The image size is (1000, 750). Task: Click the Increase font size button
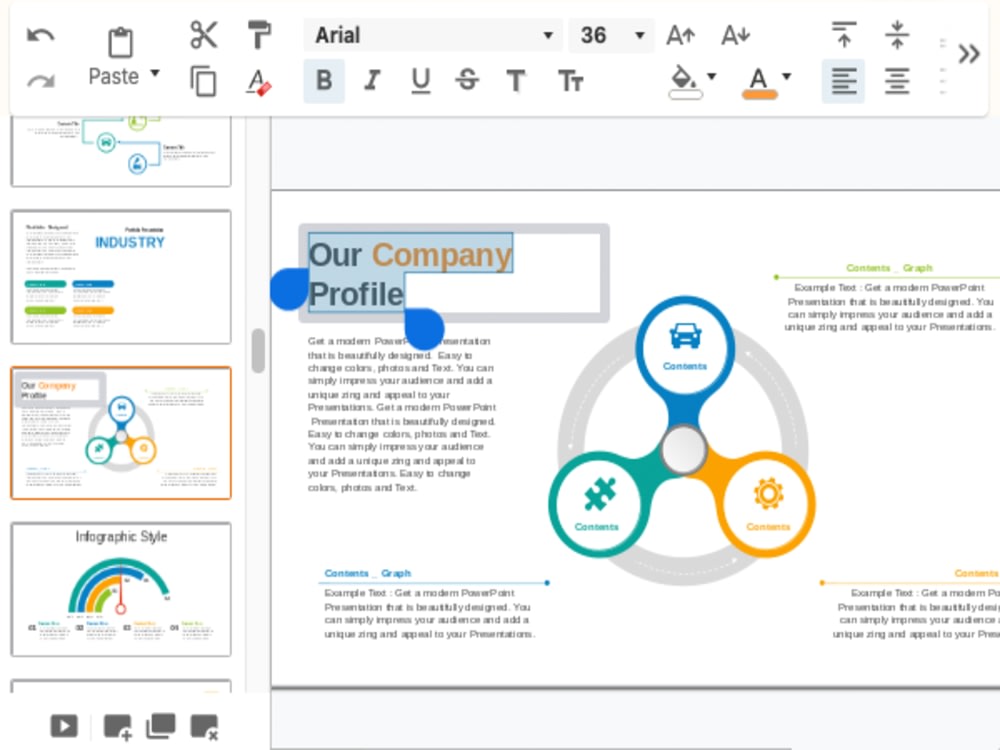680,34
